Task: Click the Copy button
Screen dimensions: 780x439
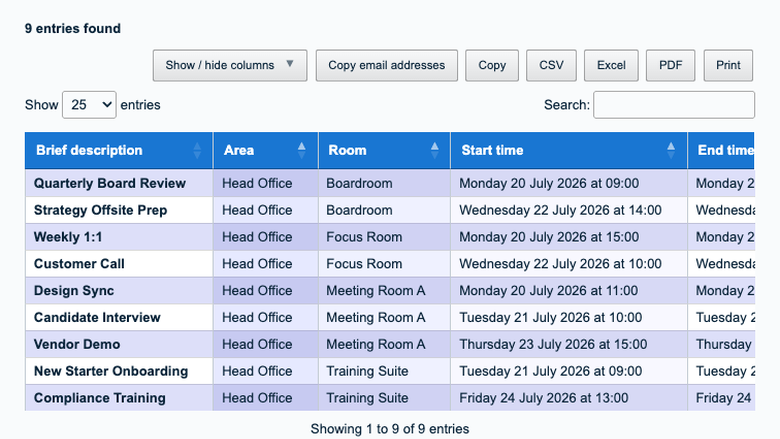Action: [x=492, y=65]
